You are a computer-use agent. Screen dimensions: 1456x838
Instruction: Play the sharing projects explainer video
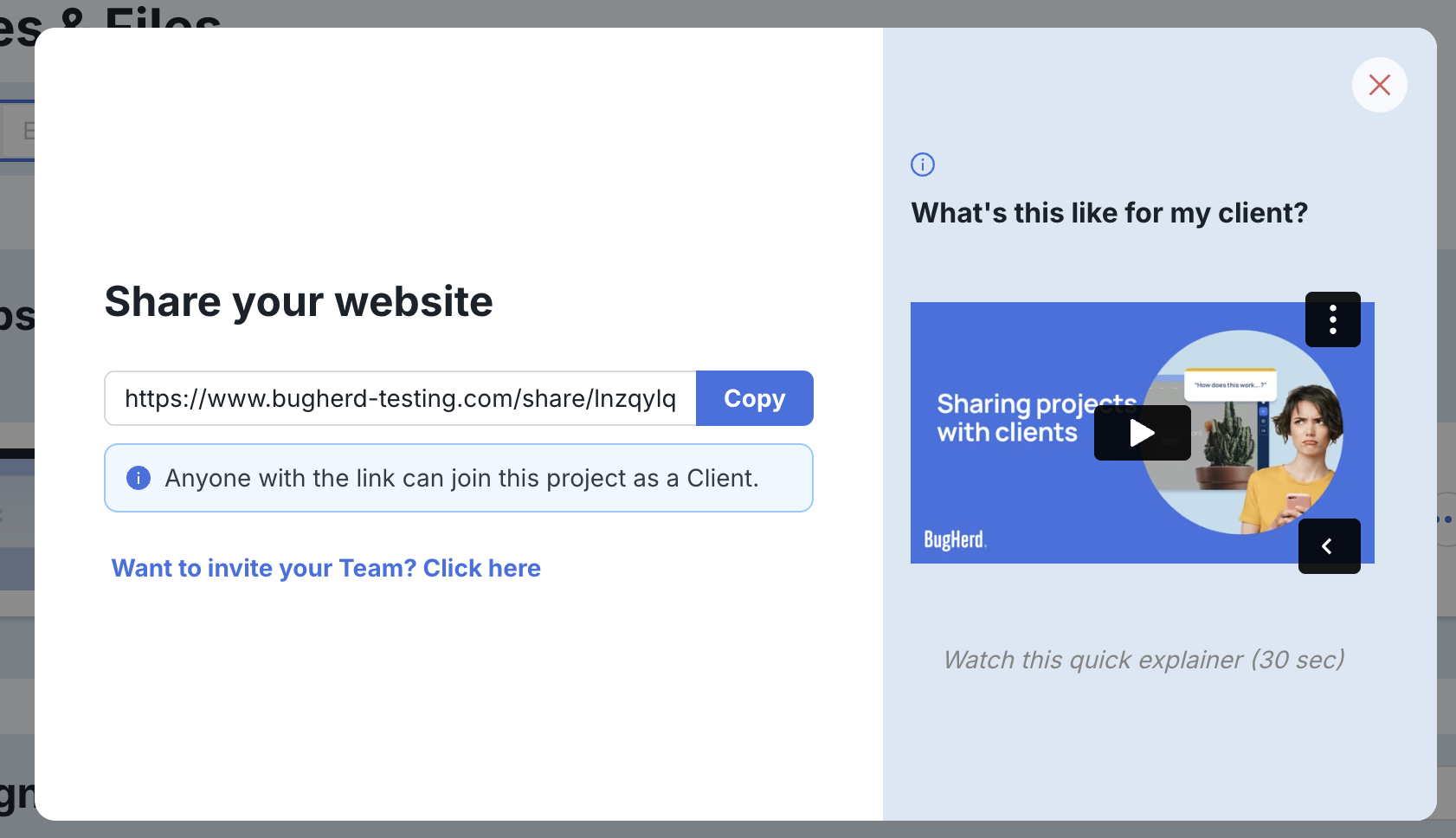click(1143, 433)
